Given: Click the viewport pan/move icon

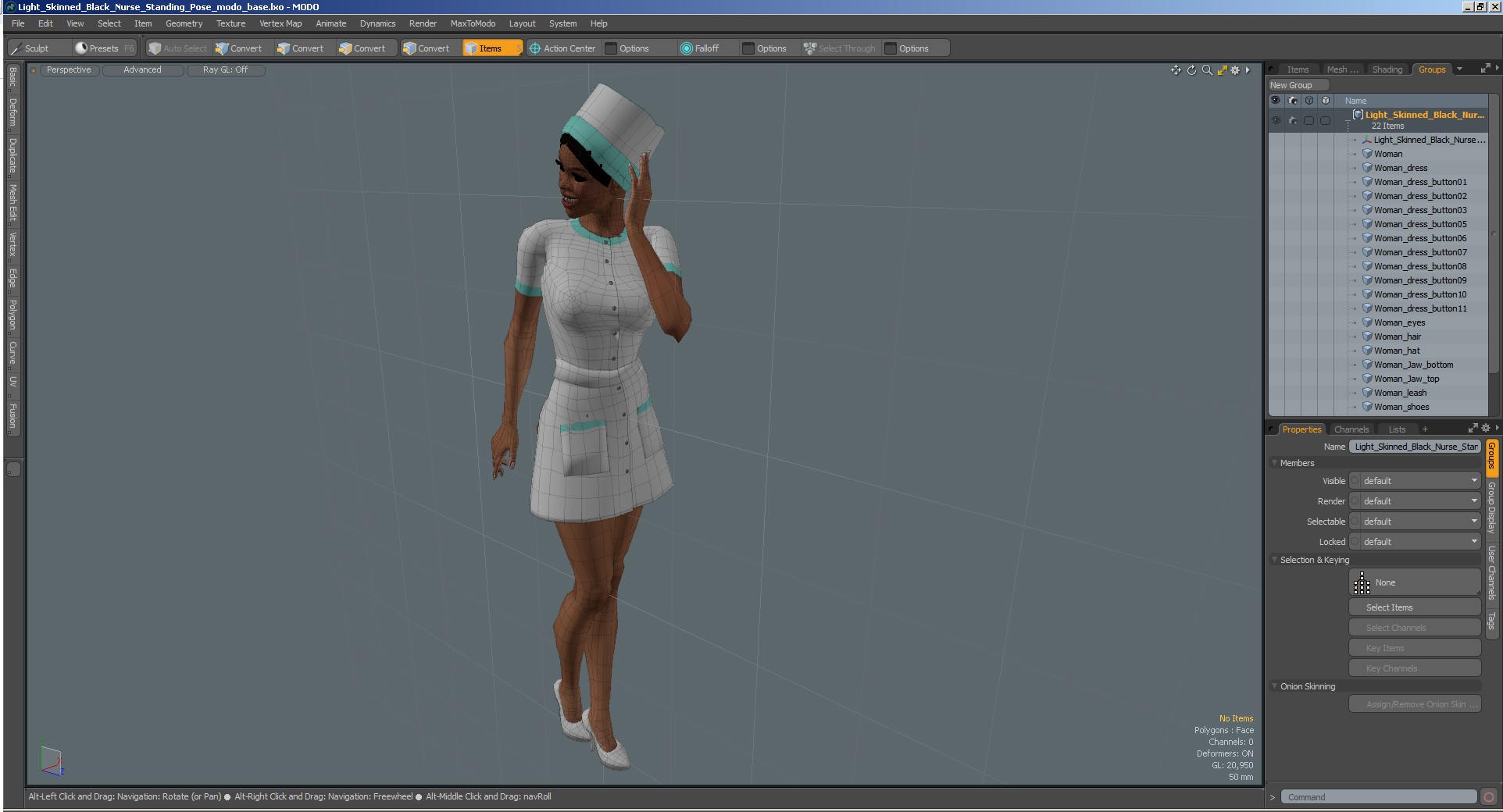Looking at the screenshot, I should point(1176,70).
